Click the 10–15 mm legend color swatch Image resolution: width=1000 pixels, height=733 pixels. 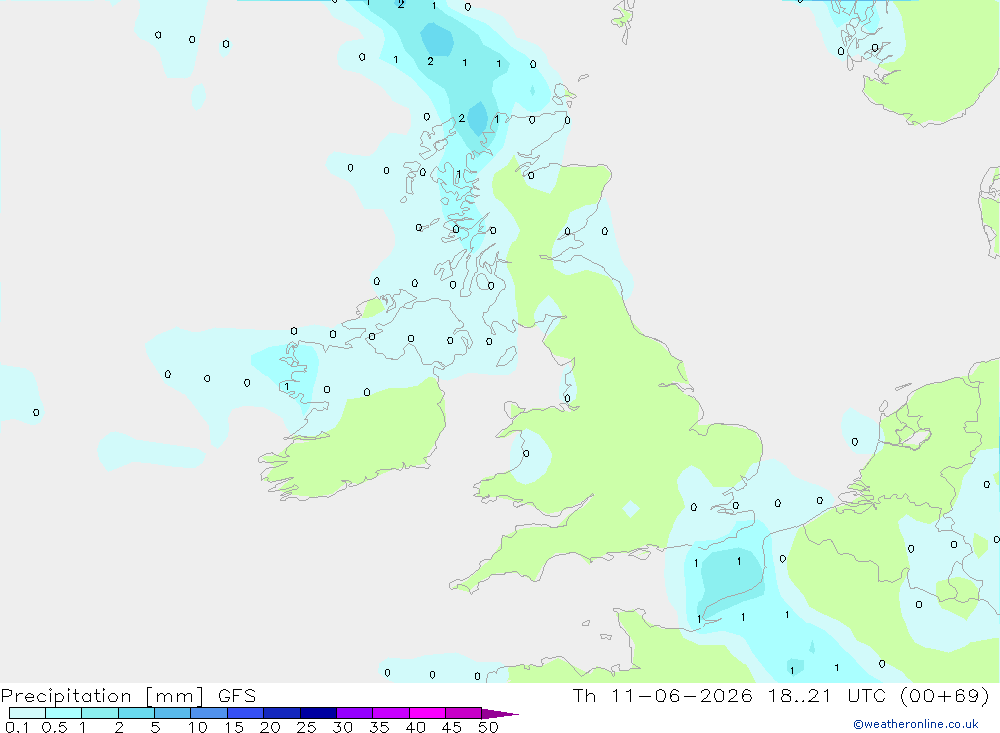[x=209, y=713]
